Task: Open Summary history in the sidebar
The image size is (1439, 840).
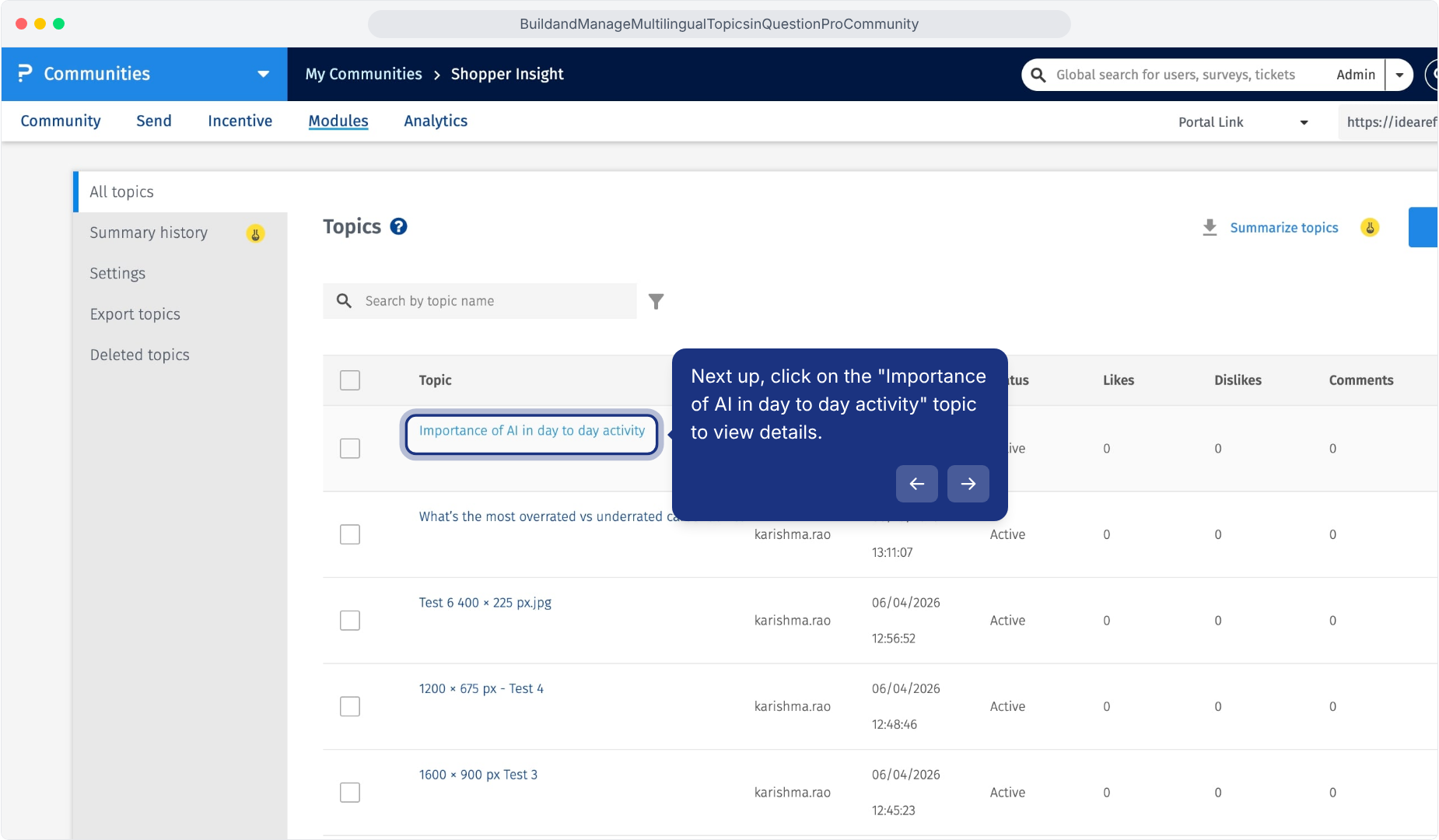Action: pyautogui.click(x=149, y=233)
